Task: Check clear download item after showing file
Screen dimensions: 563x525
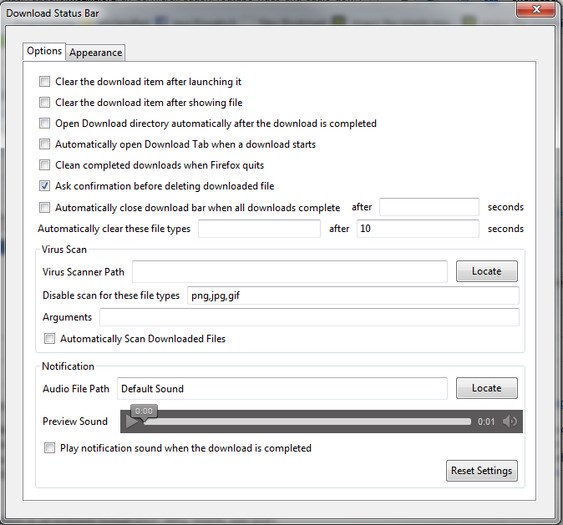Action: [x=45, y=102]
